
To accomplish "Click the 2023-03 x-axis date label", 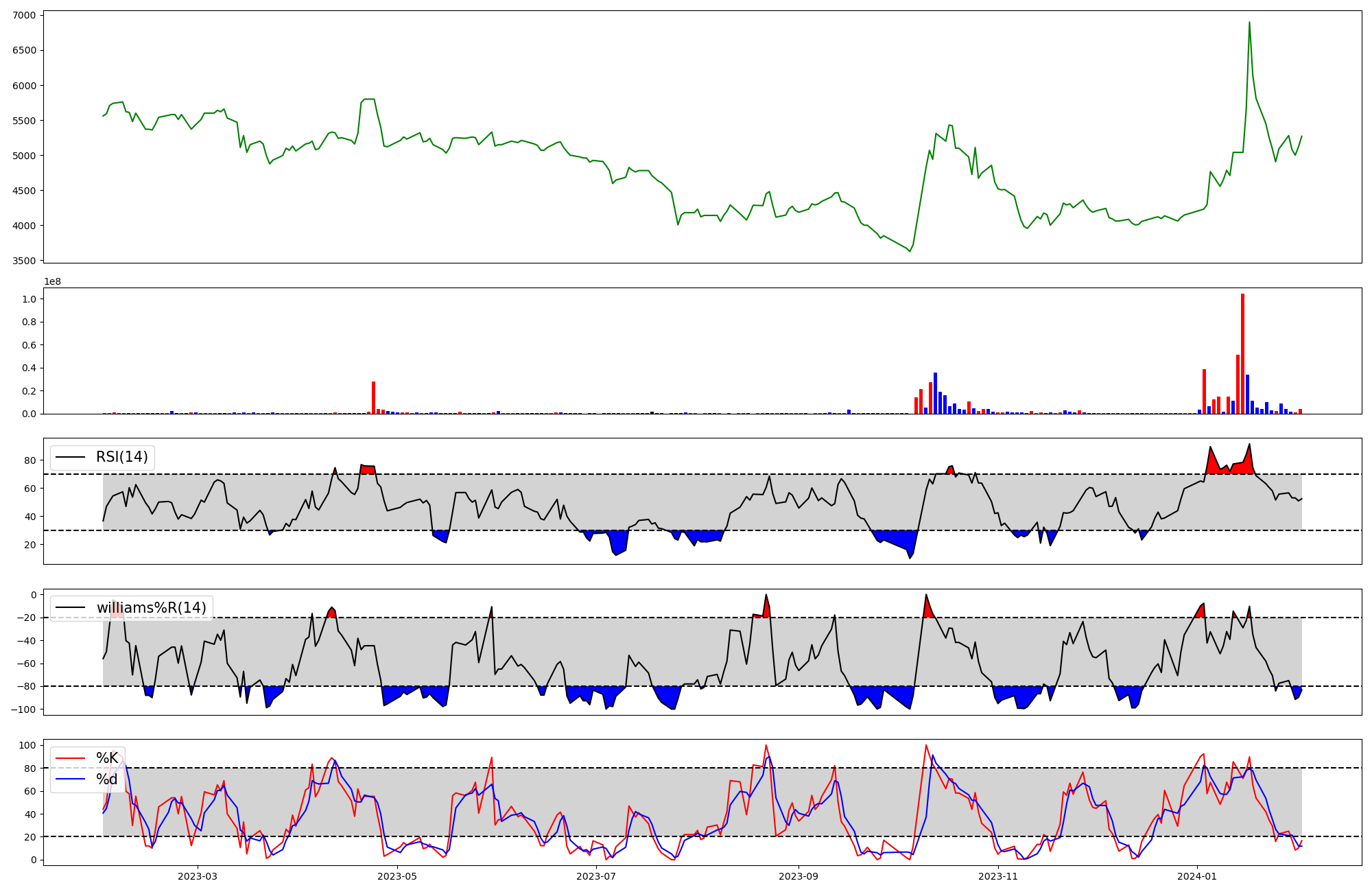I will 198,876.
